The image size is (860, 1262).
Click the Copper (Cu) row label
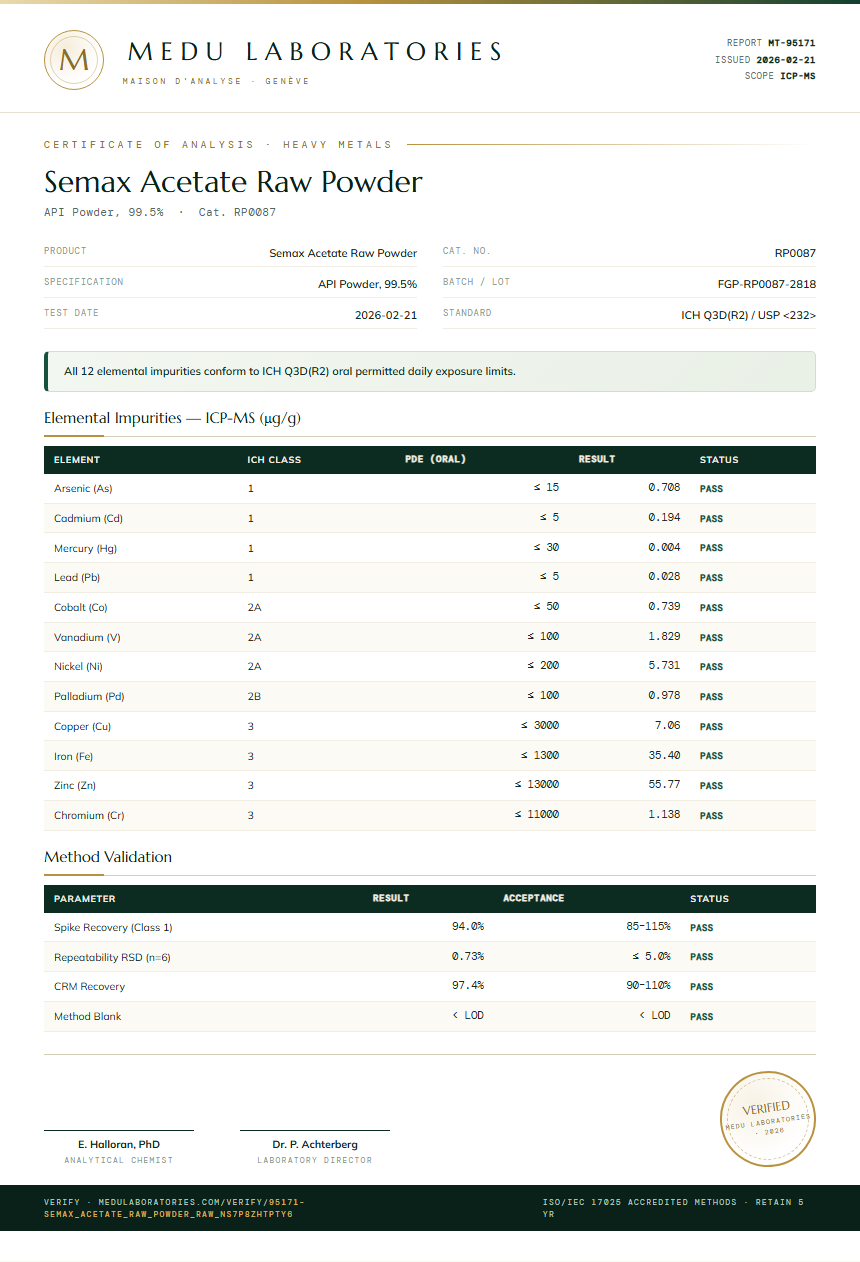(82, 726)
